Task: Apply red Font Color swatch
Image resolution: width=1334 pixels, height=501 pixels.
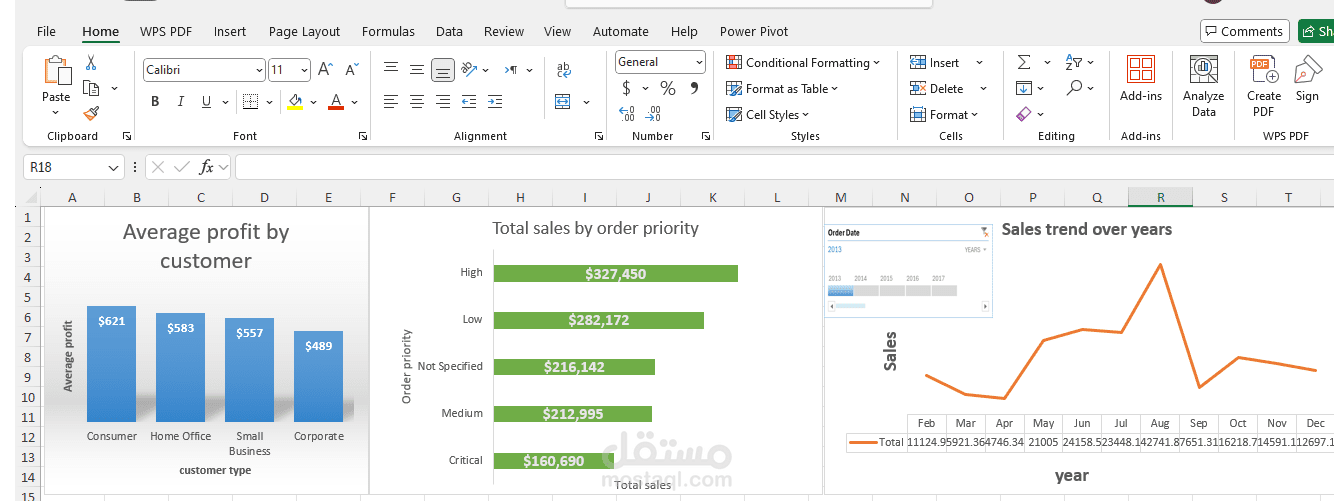Action: [x=336, y=101]
